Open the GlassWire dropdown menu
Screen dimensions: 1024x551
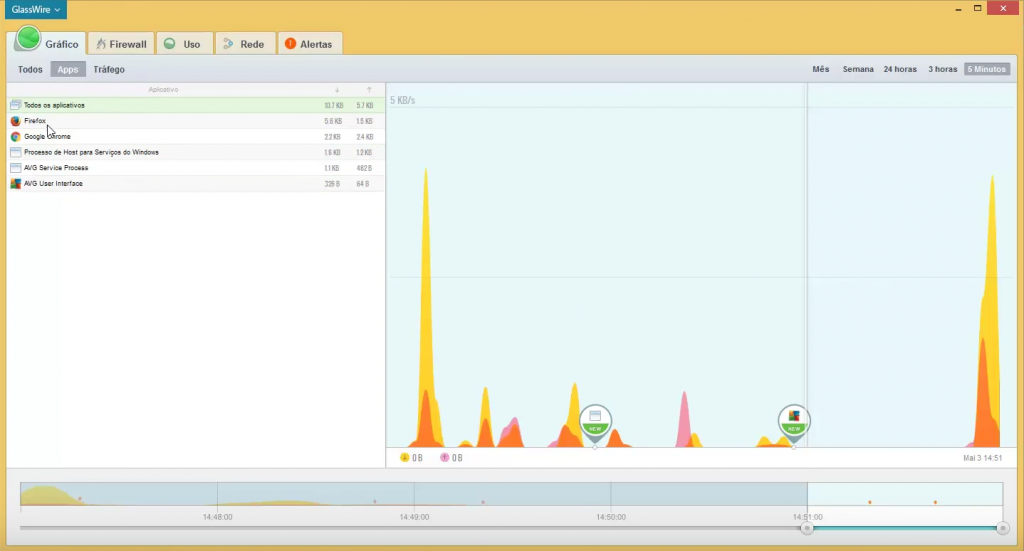pyautogui.click(x=36, y=10)
